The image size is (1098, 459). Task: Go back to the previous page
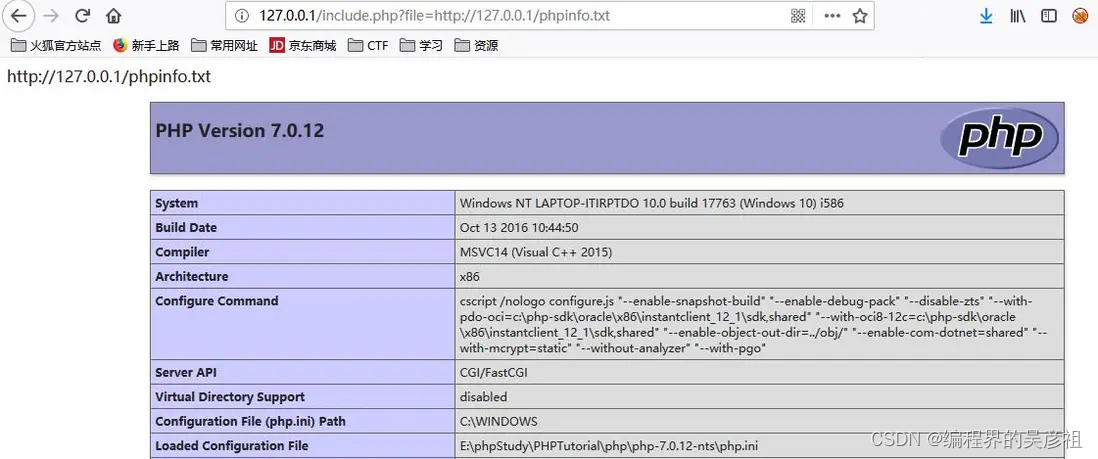pyautogui.click(x=18, y=15)
